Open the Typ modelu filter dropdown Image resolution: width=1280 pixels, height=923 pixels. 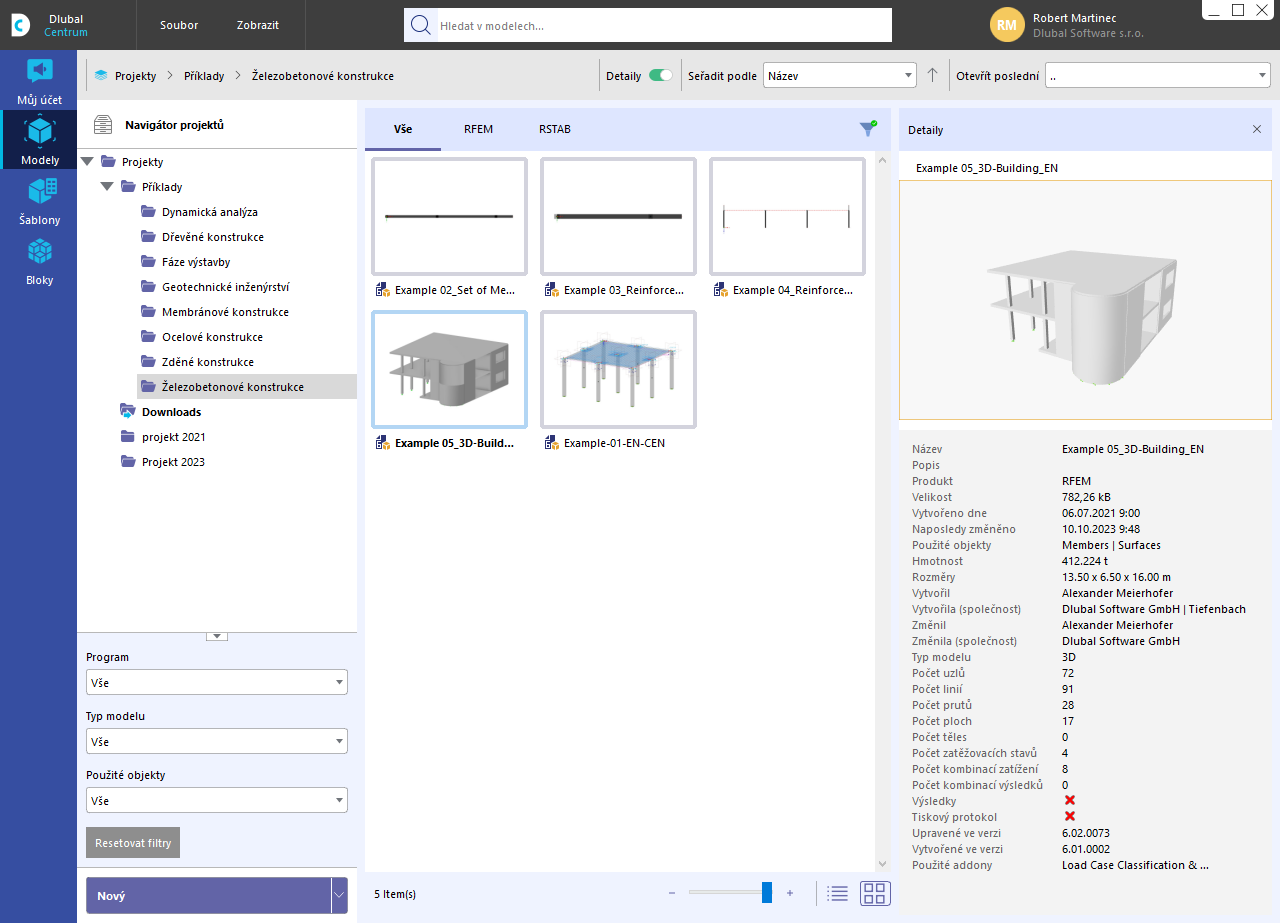217,742
